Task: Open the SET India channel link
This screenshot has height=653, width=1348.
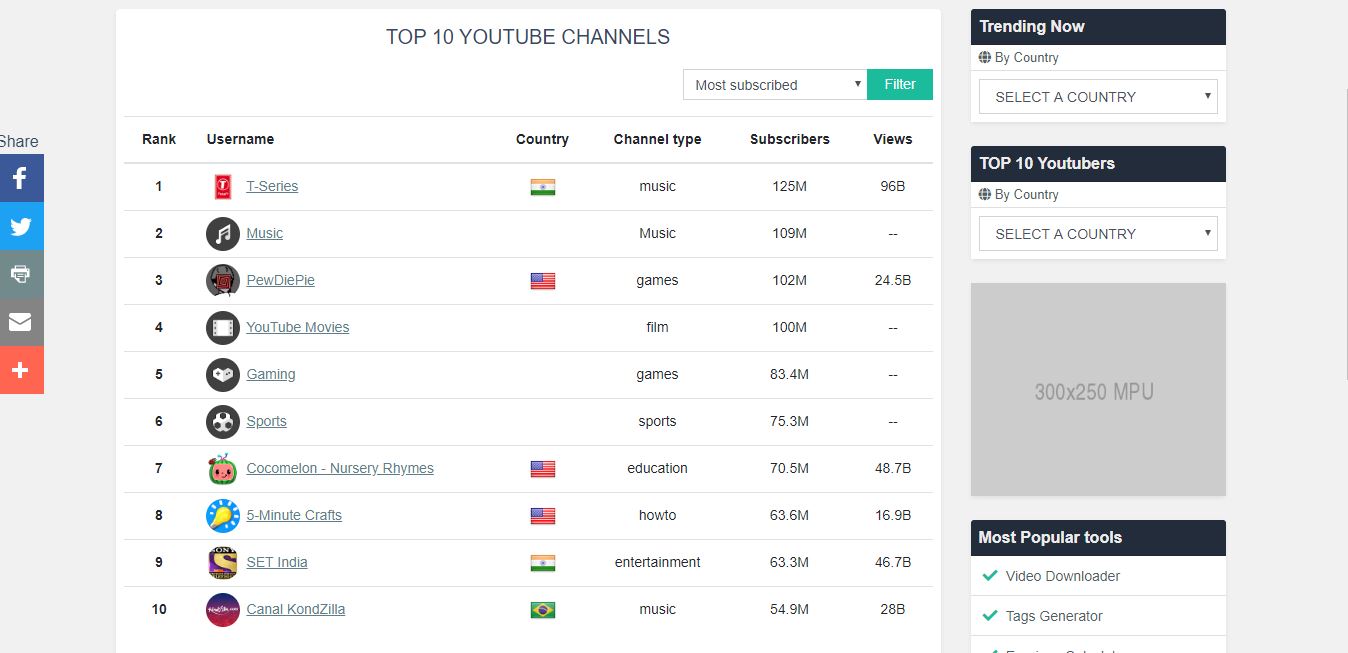Action: tap(277, 562)
